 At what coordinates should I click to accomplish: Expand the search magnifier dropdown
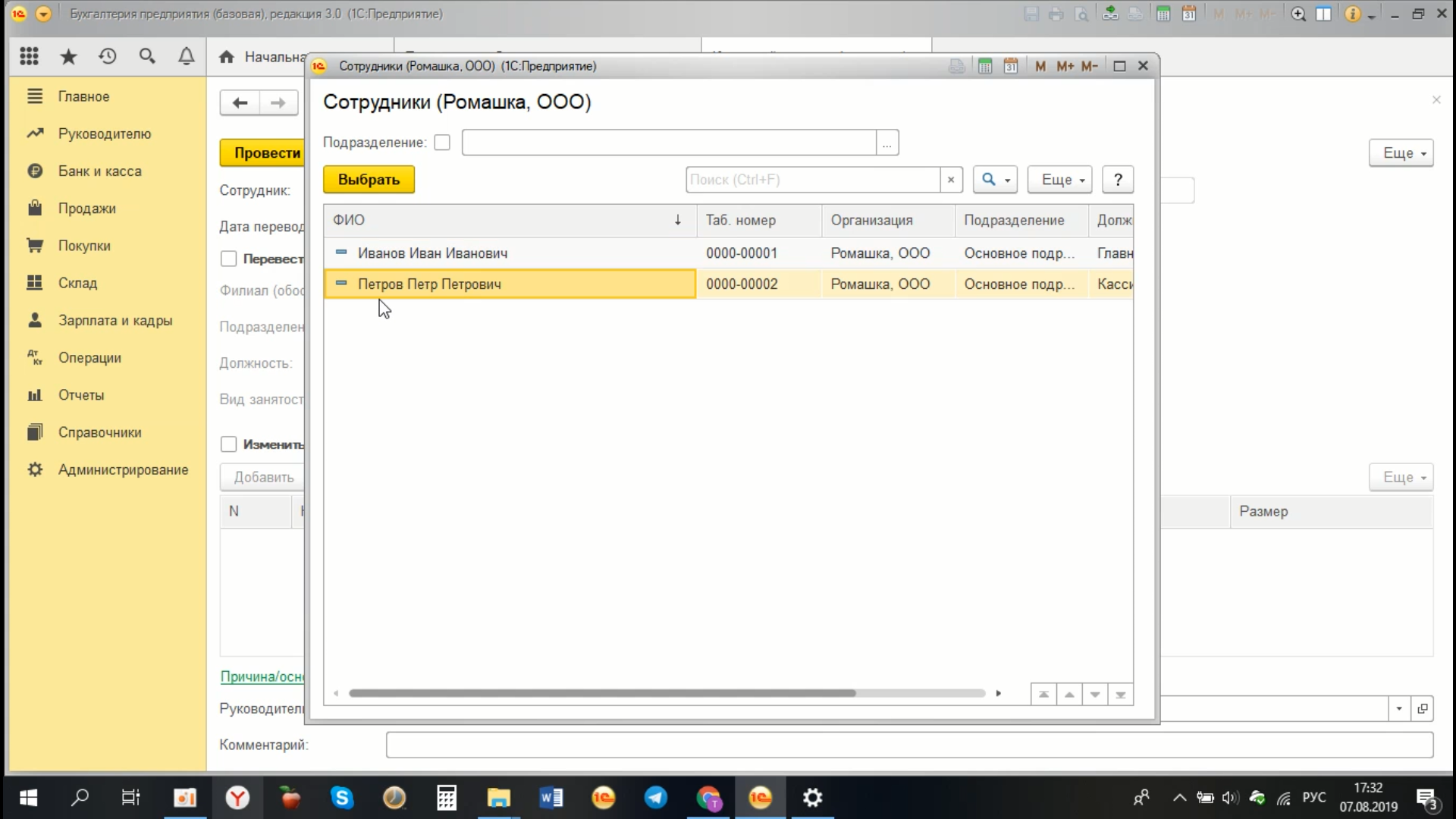(x=995, y=180)
